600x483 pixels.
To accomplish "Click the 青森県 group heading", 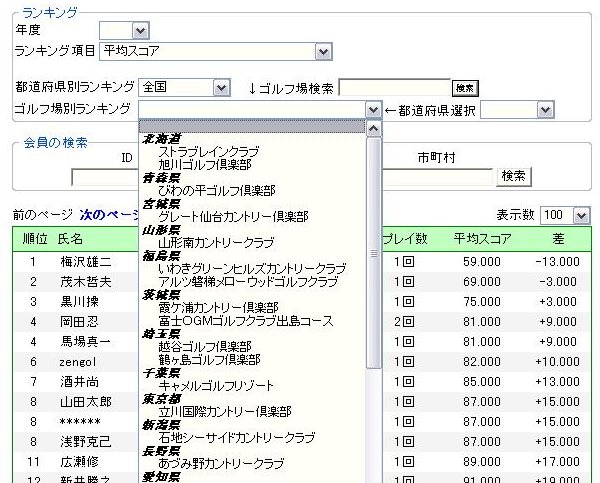I will click(161, 178).
